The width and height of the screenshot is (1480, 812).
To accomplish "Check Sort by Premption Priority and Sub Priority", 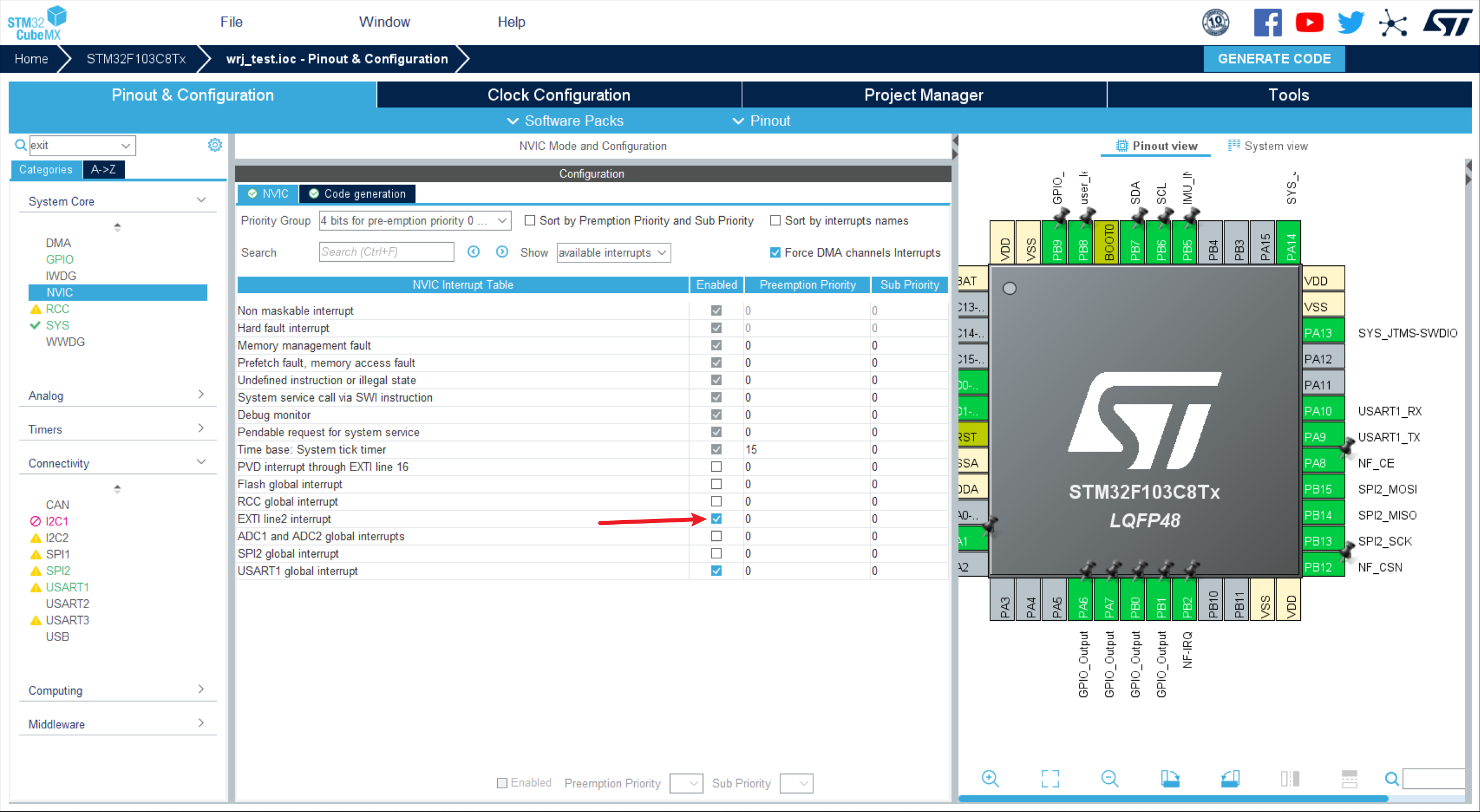I will (529, 220).
